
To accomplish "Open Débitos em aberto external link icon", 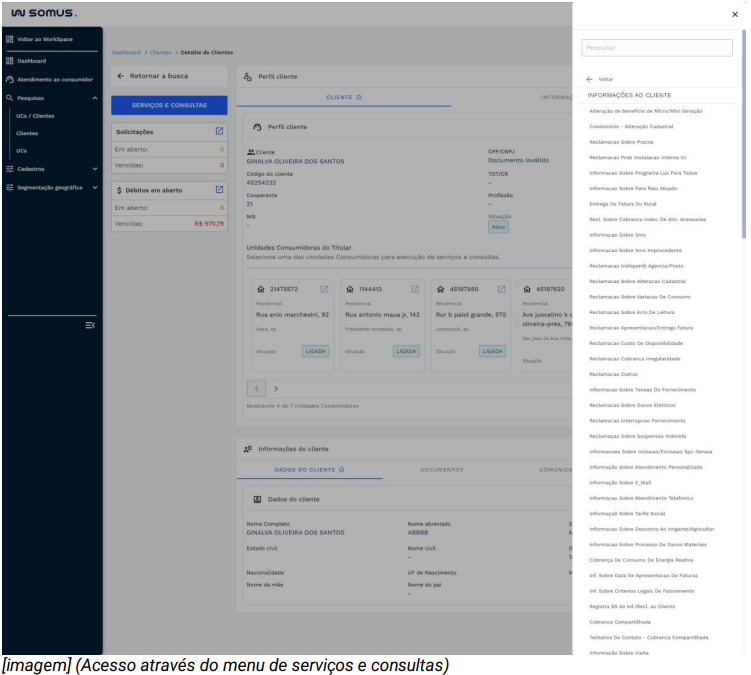I will [220, 189].
